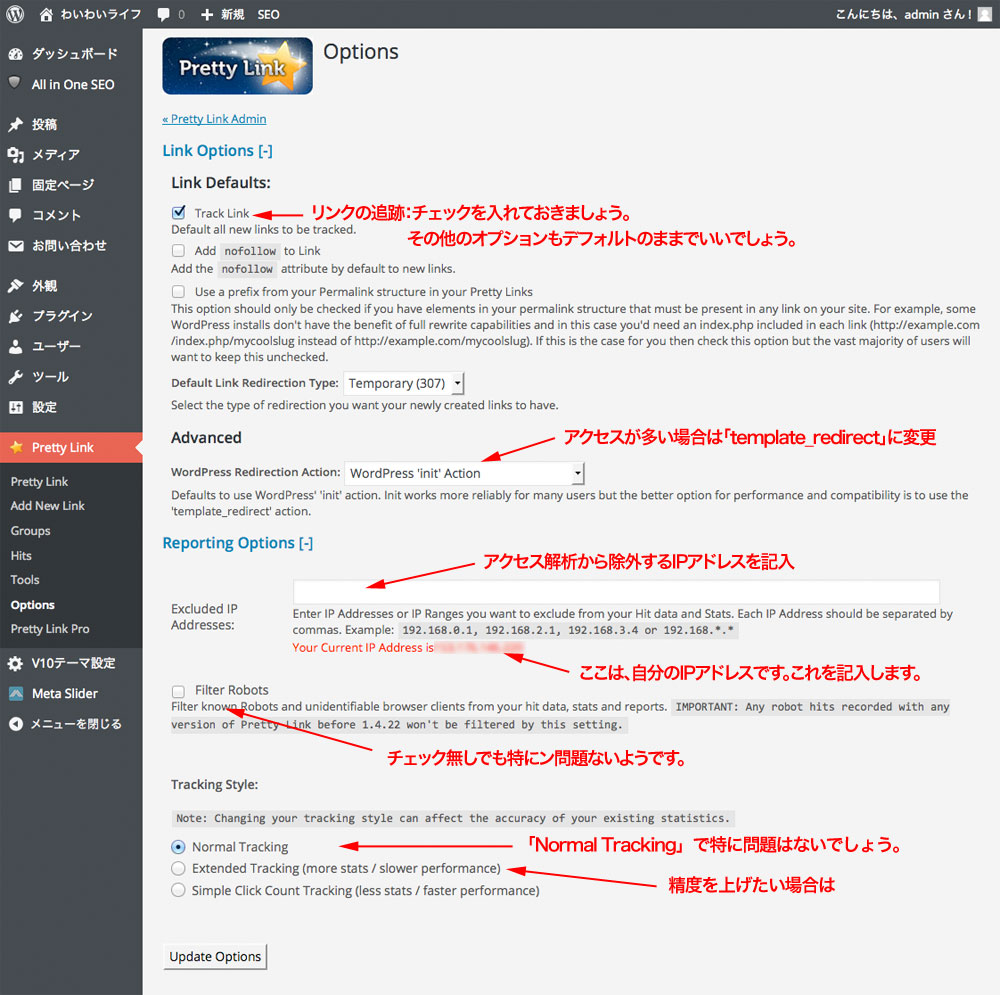Click the Pretty Link star icon in sidebar
This screenshot has width=1000, height=995.
pyautogui.click(x=17, y=447)
